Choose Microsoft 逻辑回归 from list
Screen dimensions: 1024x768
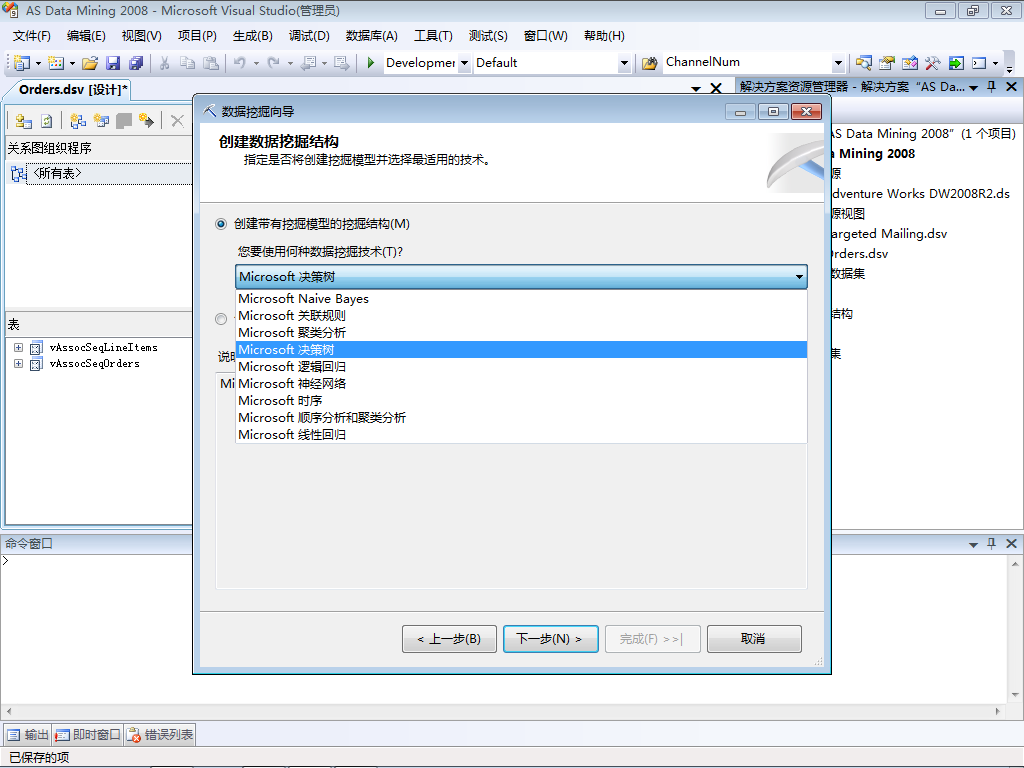(x=520, y=366)
